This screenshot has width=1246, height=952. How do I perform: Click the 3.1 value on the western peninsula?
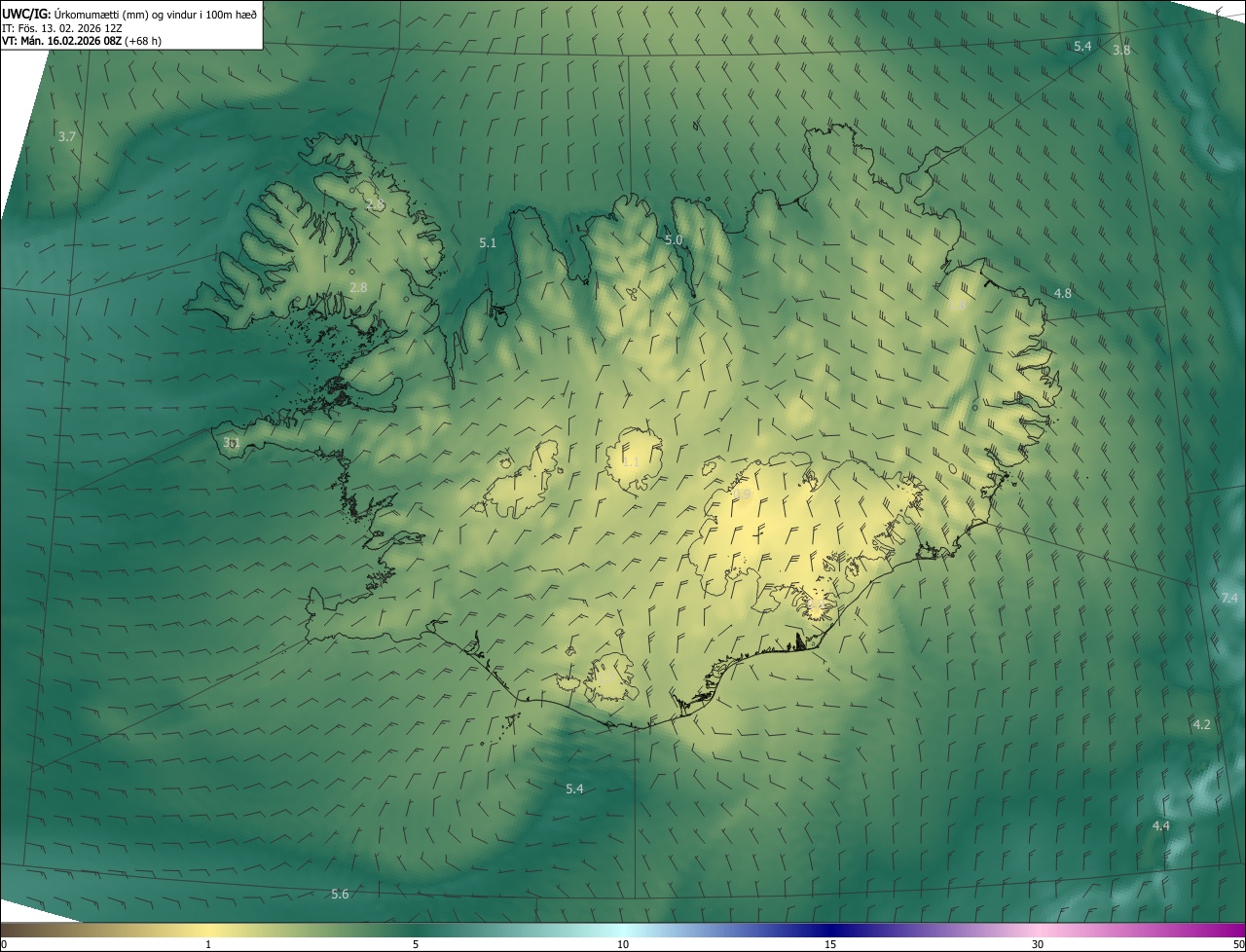tap(231, 443)
